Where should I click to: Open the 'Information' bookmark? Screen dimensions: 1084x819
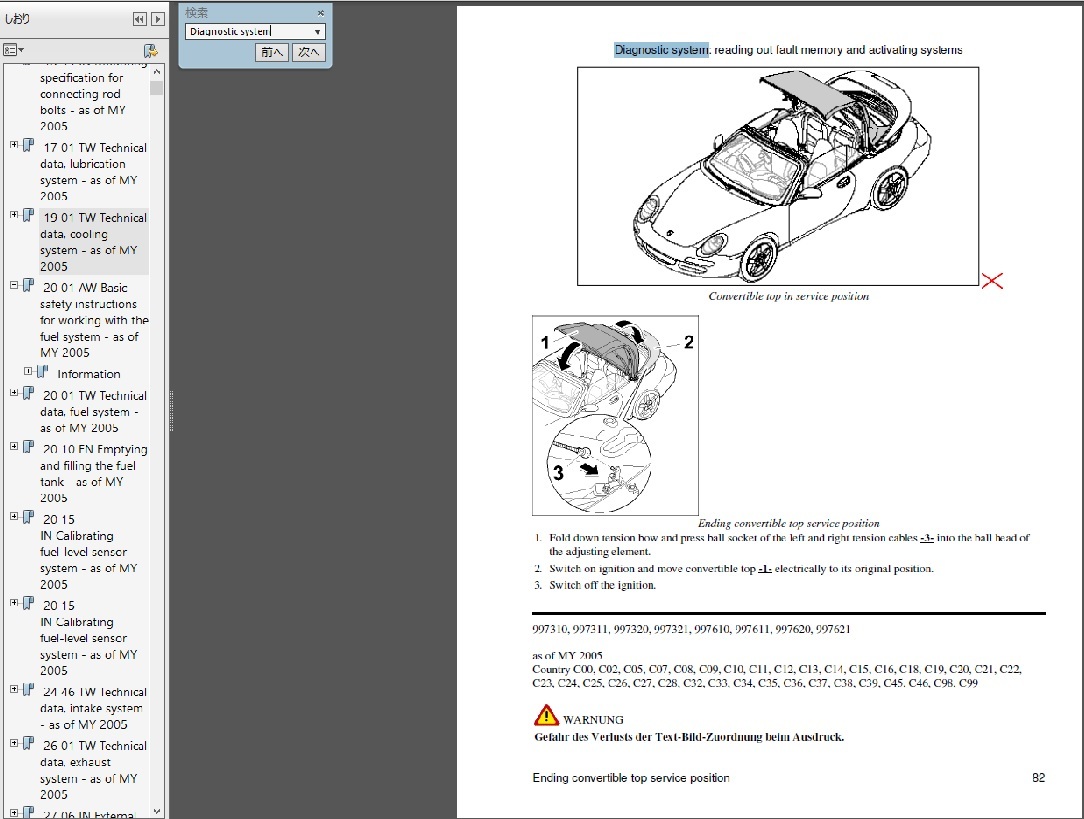click(88, 374)
